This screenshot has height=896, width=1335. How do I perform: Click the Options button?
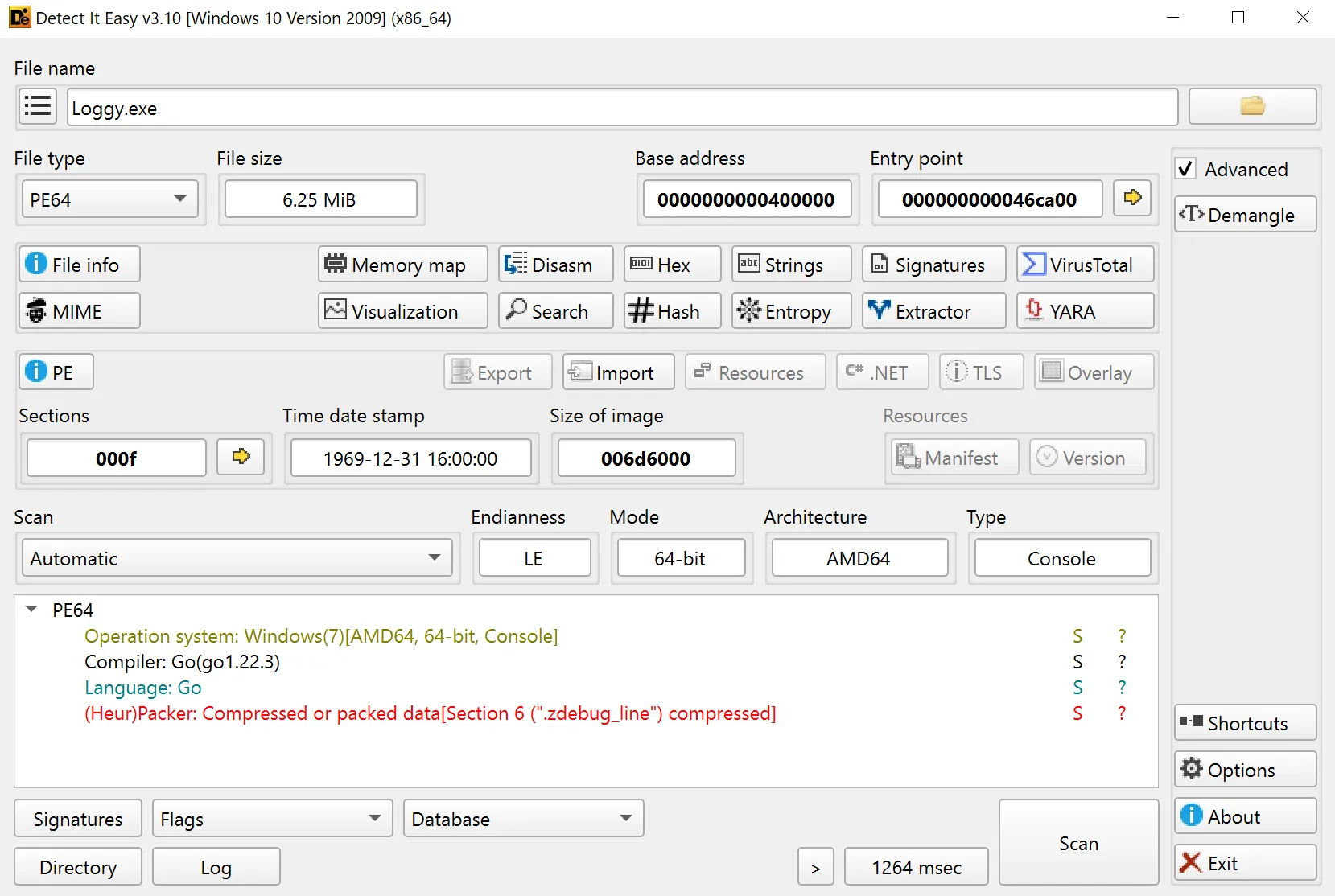1244,770
